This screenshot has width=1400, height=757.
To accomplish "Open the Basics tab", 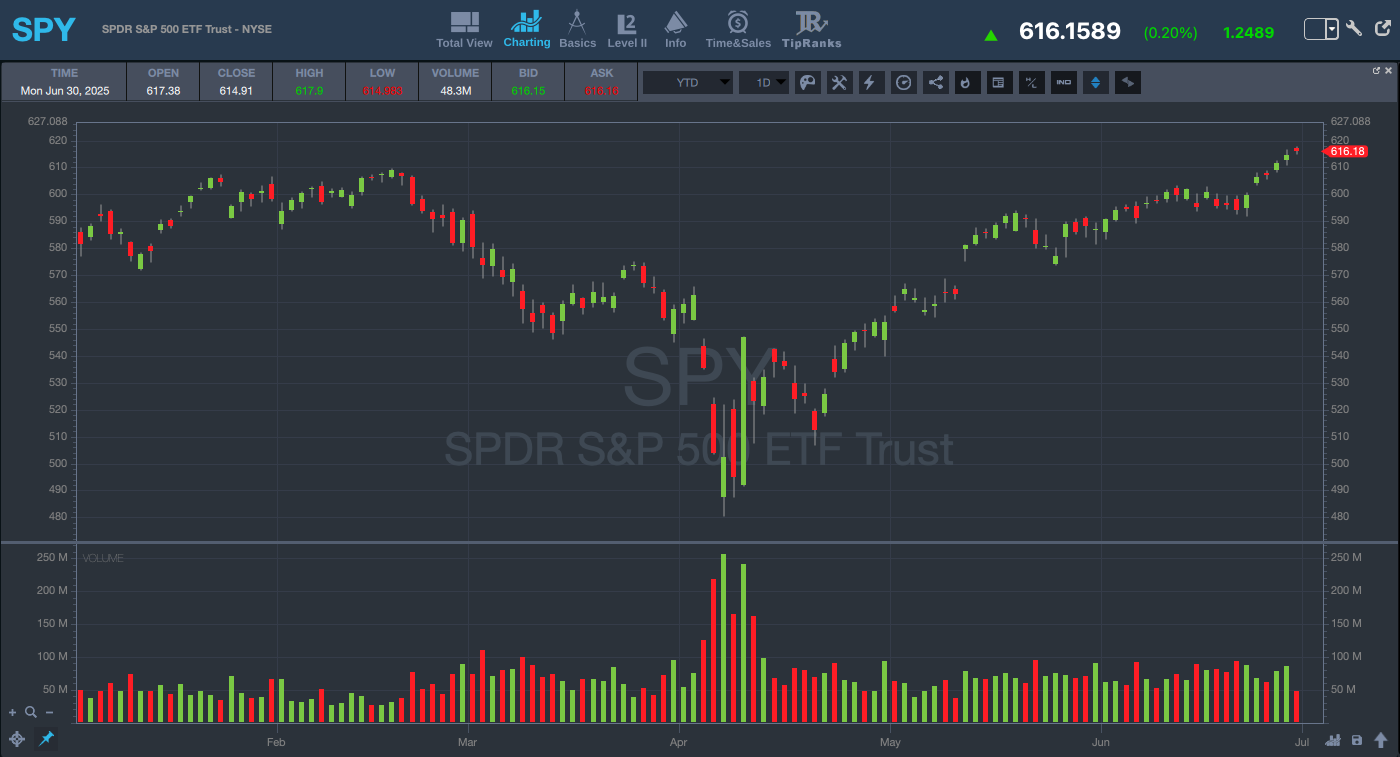I will pyautogui.click(x=577, y=30).
